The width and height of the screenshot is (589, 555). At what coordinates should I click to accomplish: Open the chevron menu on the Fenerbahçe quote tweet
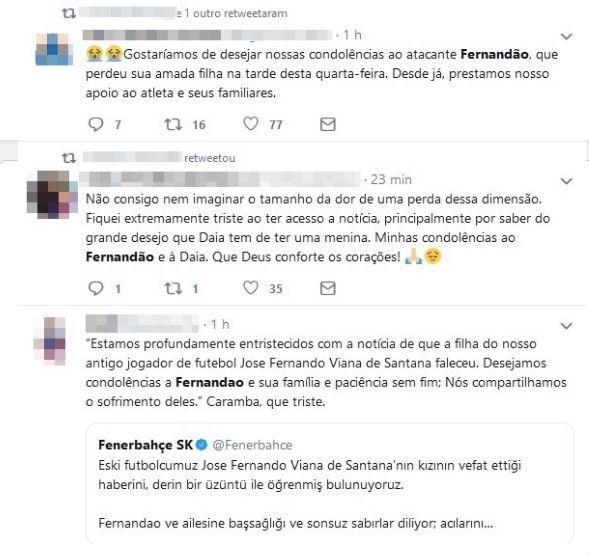pos(566,326)
